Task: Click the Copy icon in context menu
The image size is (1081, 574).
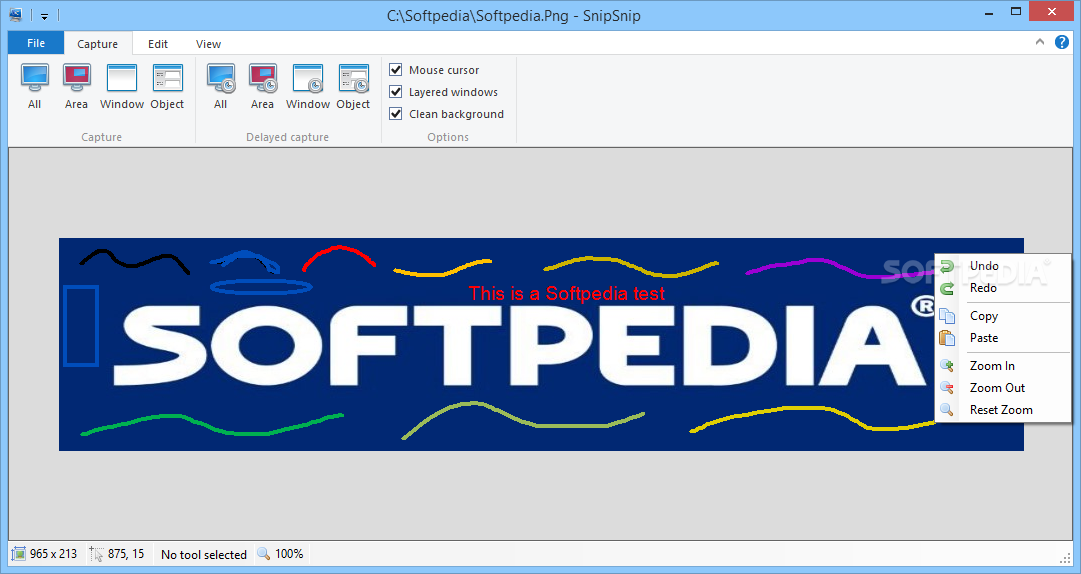Action: (947, 316)
